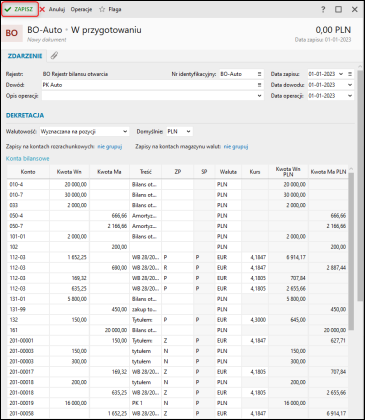Click the 680,00 Kwota Ma cell
The image size is (365, 420).
tap(109, 268)
